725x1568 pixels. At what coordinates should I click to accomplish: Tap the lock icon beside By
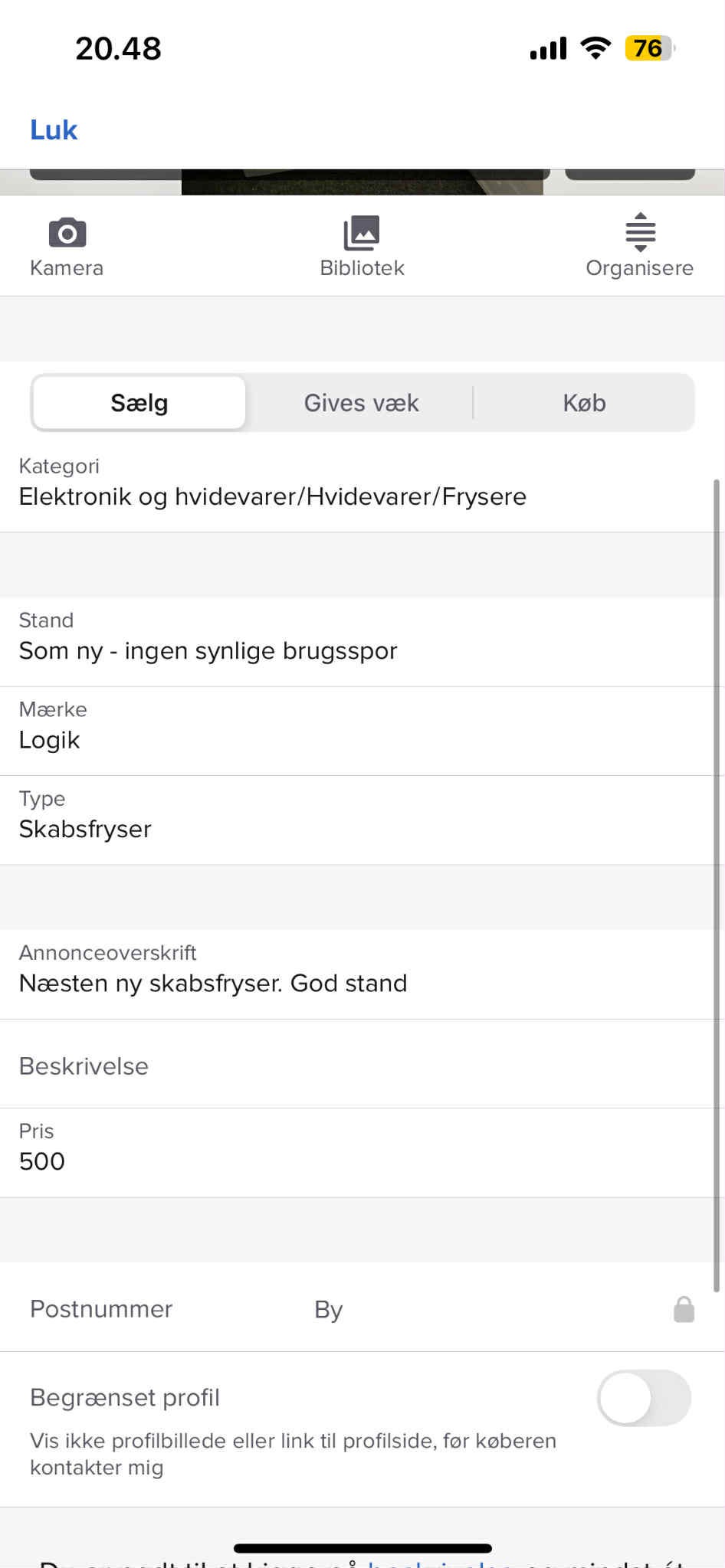coord(684,1310)
